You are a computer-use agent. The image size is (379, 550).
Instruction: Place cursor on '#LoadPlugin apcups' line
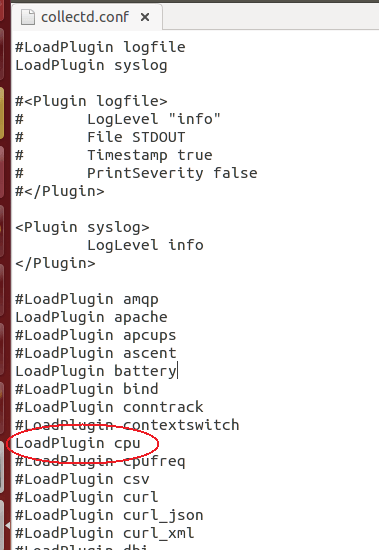95,335
